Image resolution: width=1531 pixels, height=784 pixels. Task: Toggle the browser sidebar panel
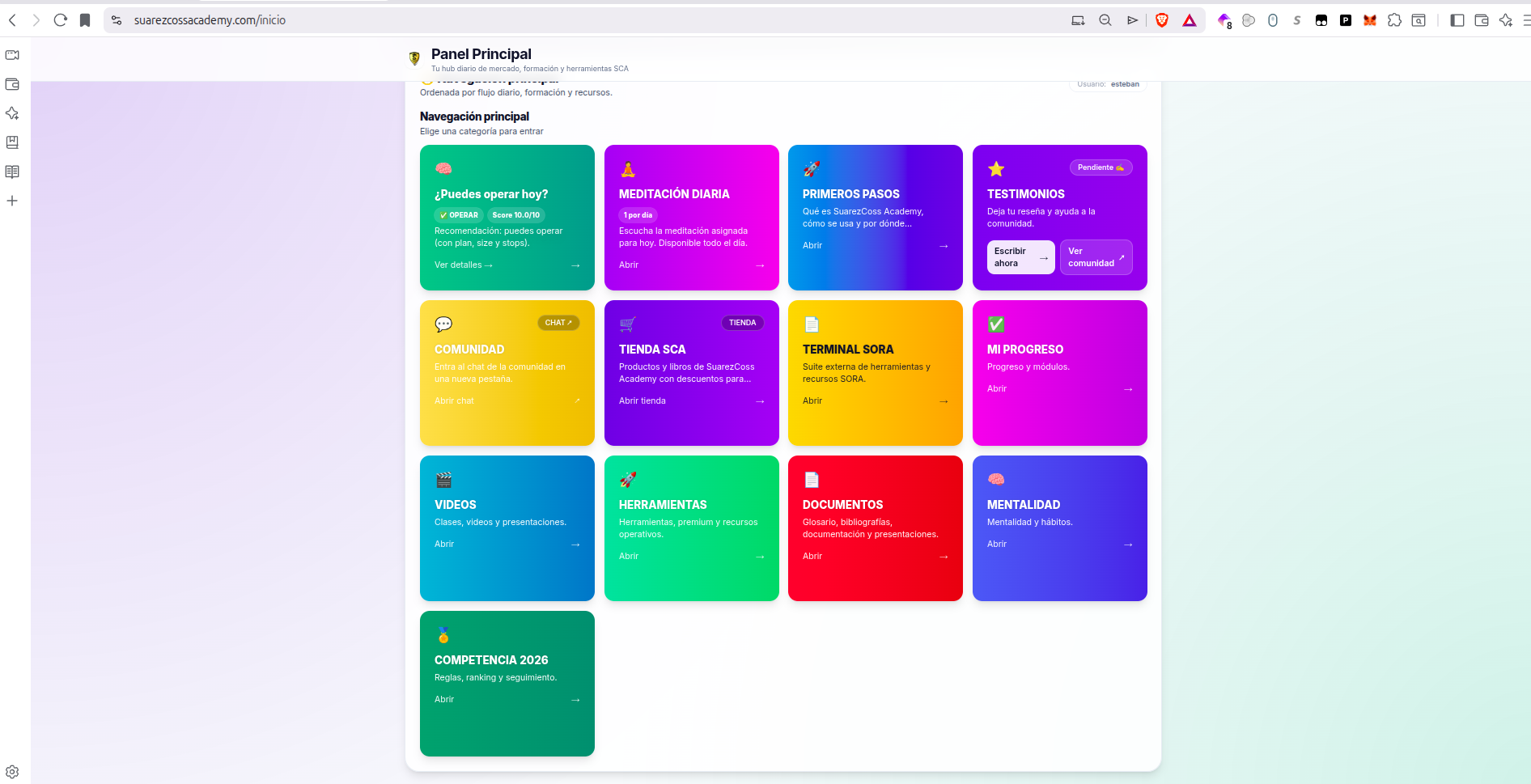click(x=1457, y=20)
